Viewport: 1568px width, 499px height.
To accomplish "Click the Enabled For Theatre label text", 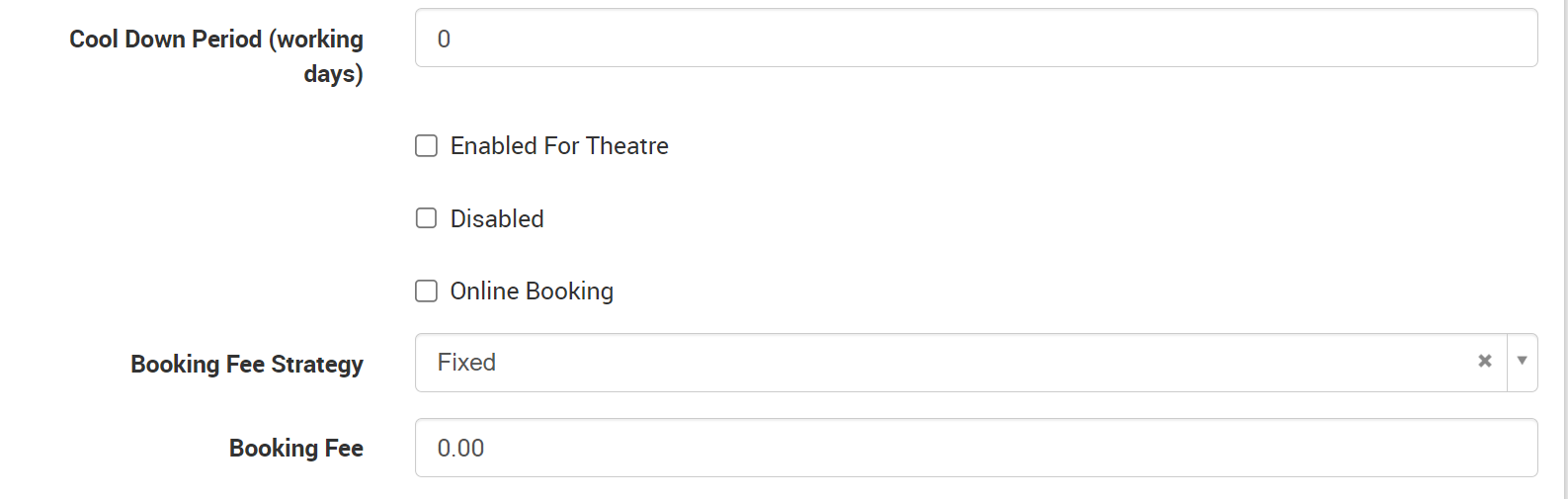I will (559, 146).
